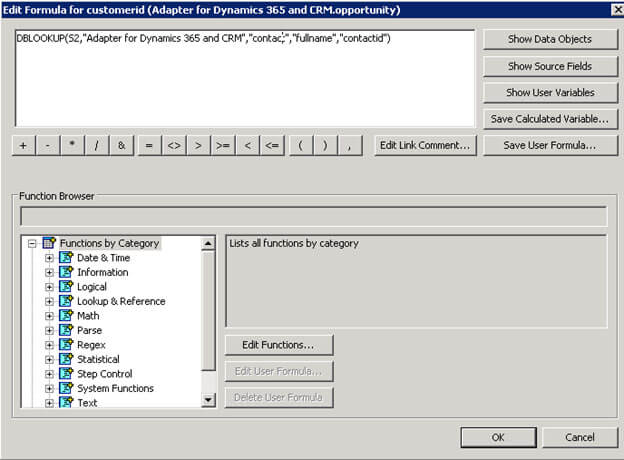Click inside the DBLOOKUP formula text box

[x=245, y=79]
